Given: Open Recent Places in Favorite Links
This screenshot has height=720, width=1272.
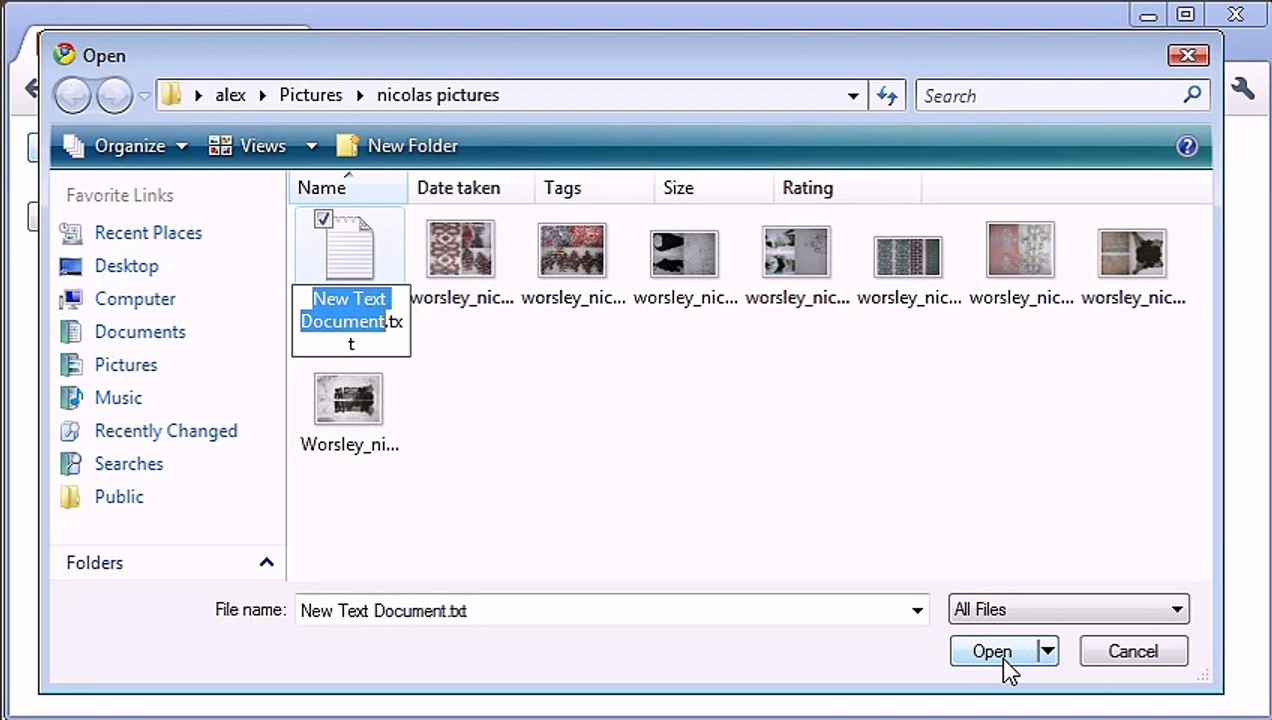Looking at the screenshot, I should point(130,233).
